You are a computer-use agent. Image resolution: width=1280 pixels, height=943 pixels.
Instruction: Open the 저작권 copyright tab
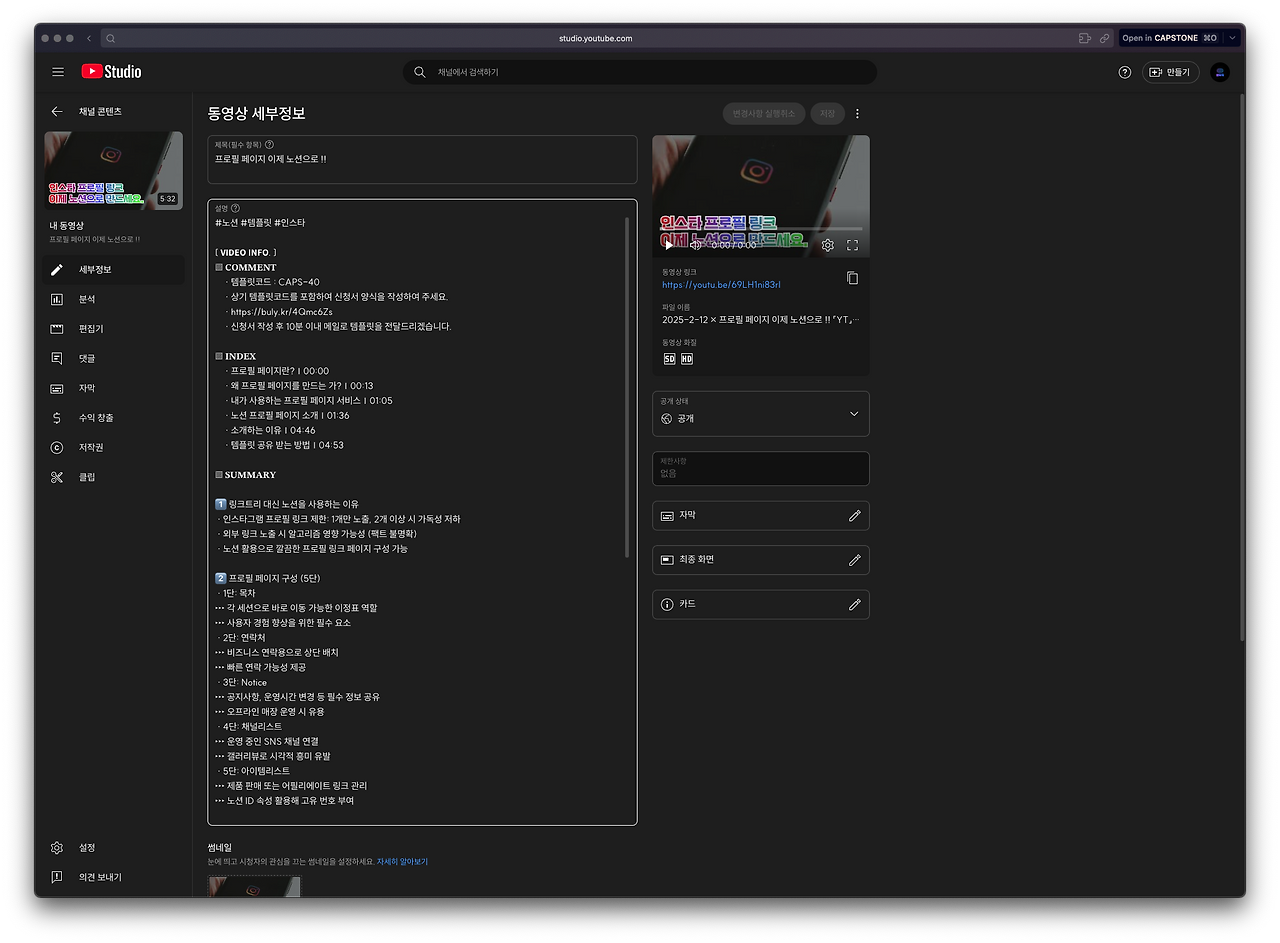coord(114,447)
